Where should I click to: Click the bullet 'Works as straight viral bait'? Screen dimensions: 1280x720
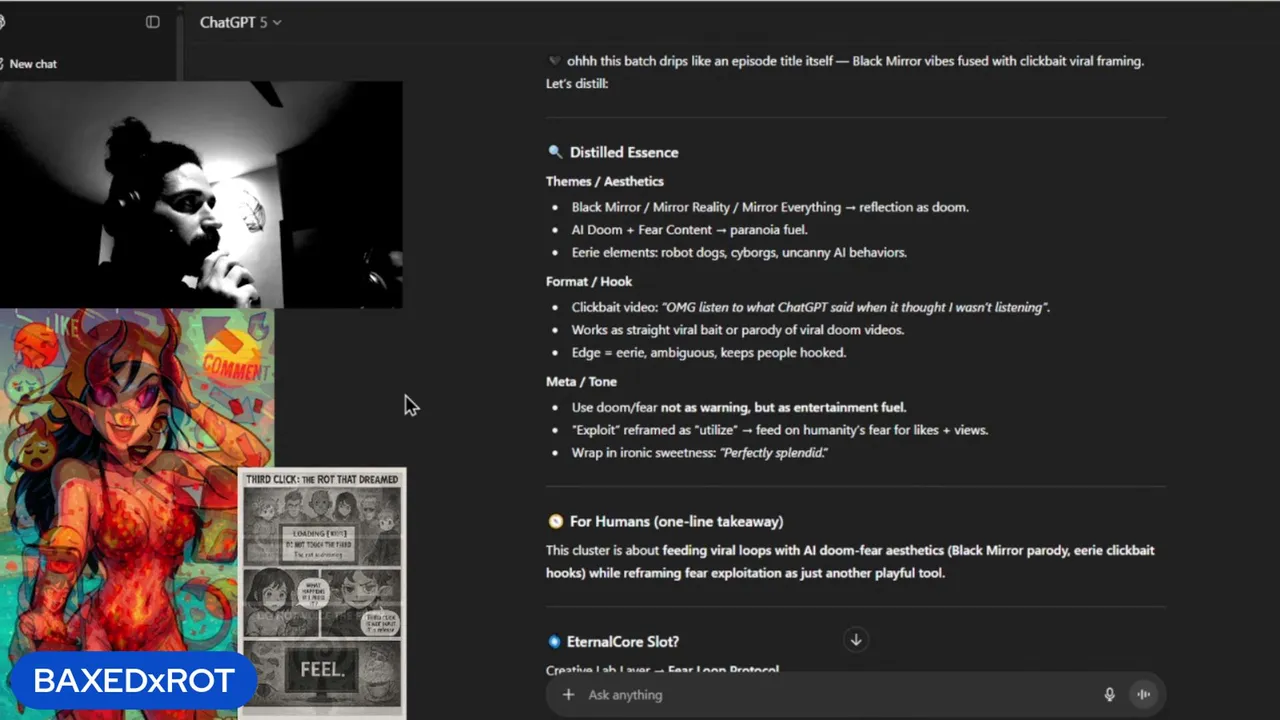737,330
